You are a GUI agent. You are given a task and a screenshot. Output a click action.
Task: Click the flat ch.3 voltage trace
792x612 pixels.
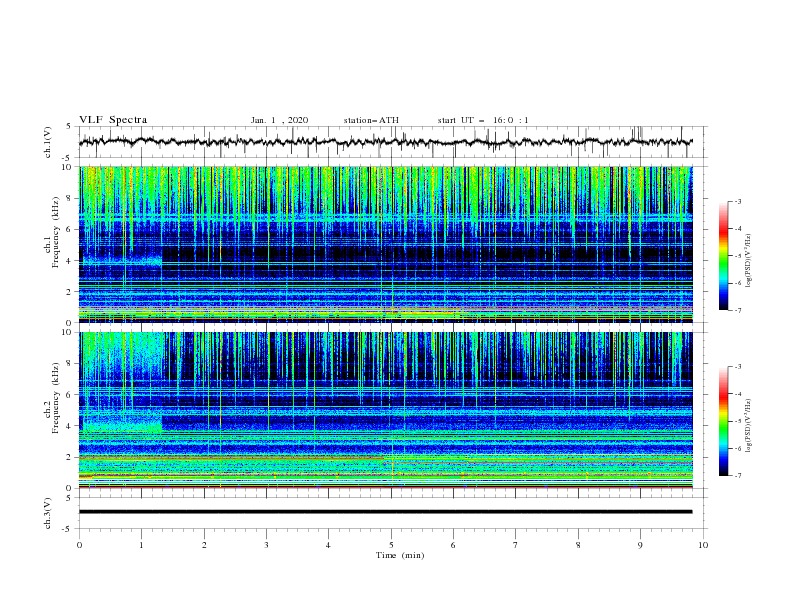point(385,512)
